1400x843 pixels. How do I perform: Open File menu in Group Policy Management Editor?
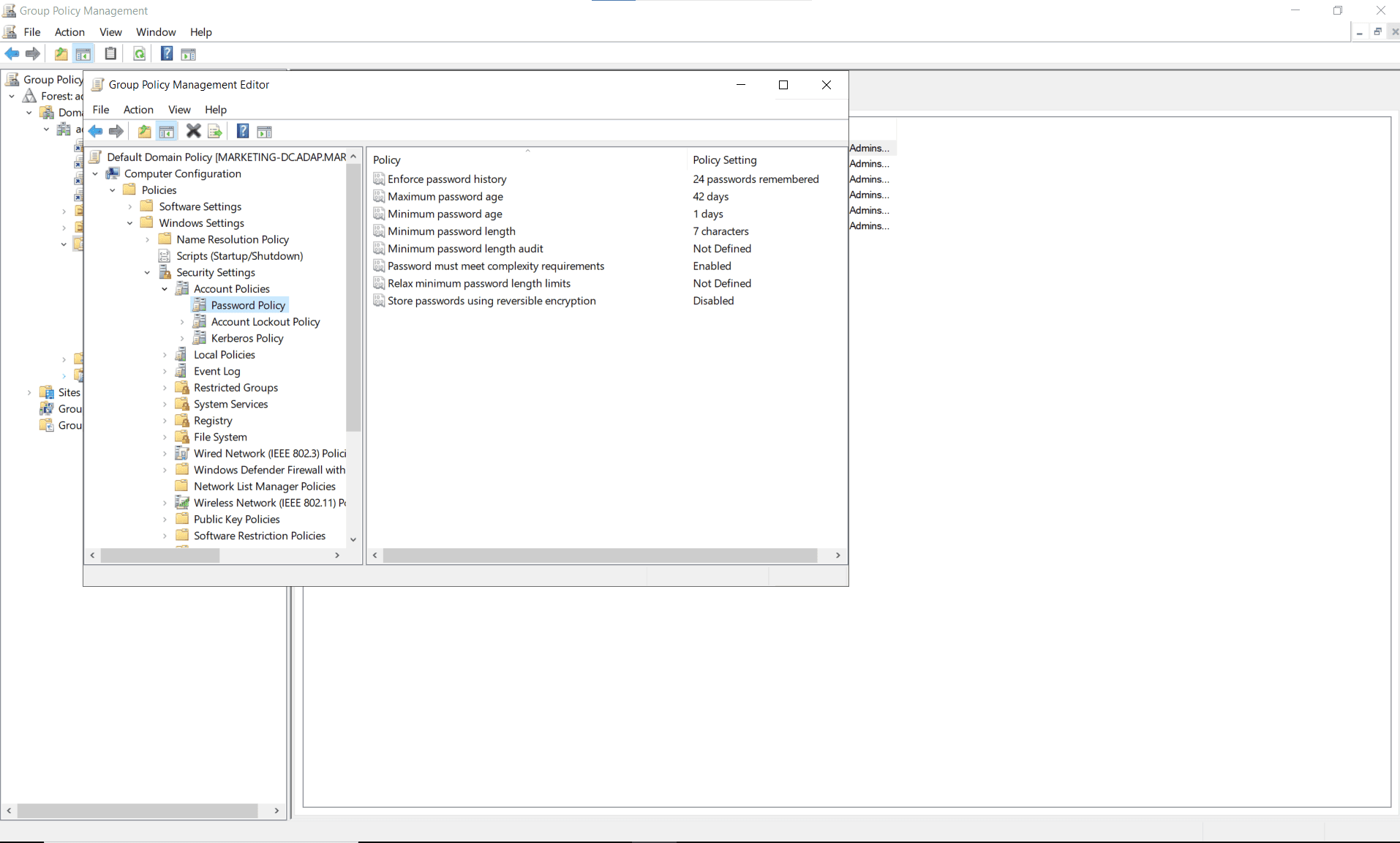101,109
